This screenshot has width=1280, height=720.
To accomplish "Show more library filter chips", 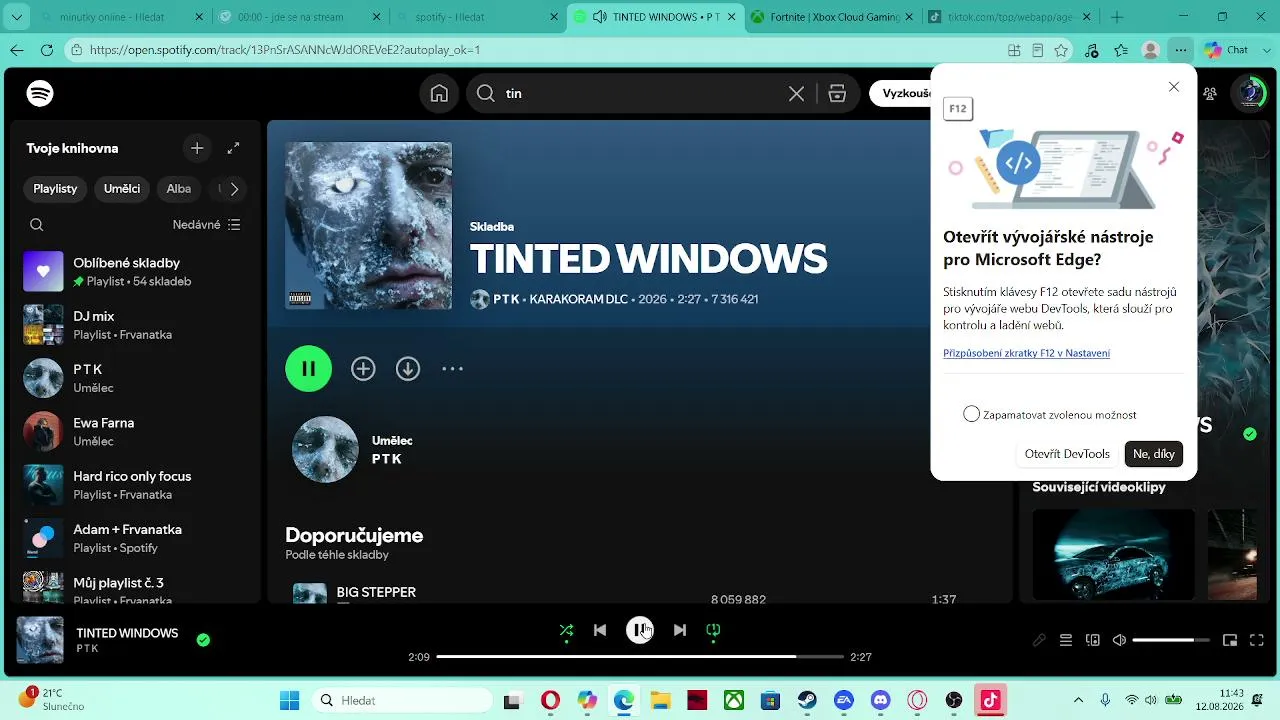I will 234,188.
